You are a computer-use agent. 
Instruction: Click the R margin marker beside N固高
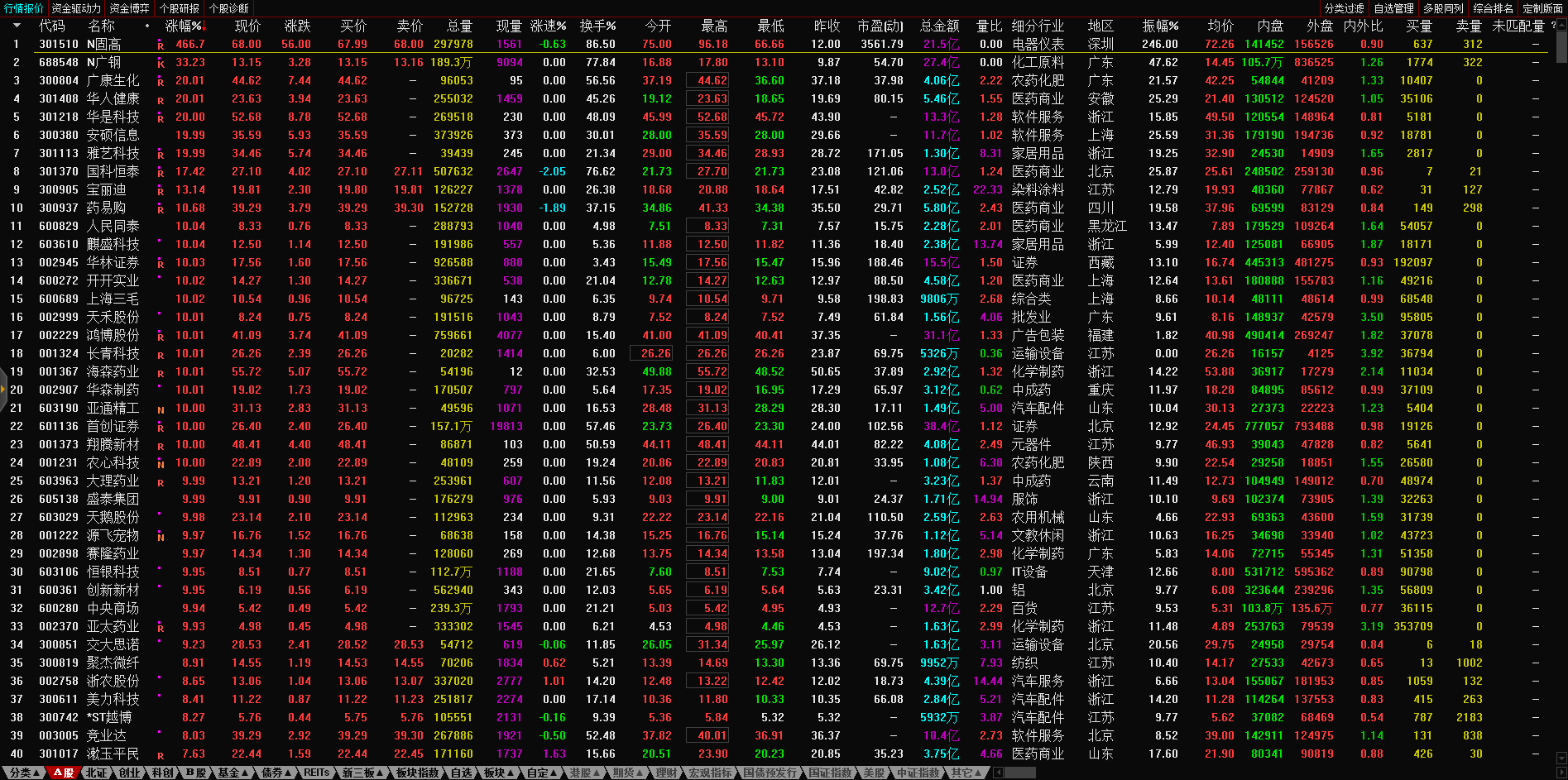coord(161,45)
